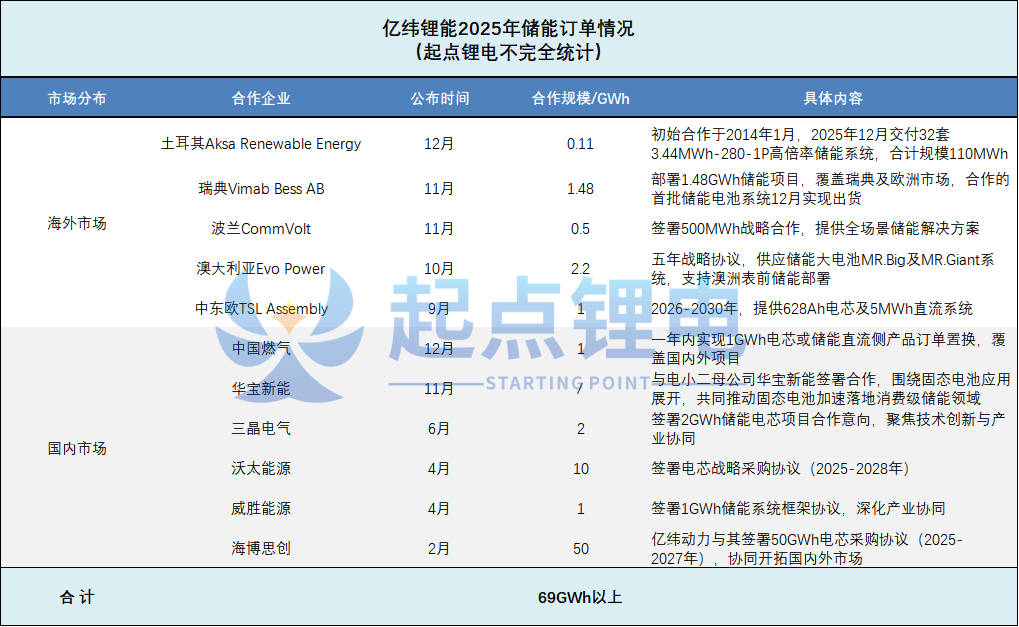Click the scale value '10' for 沃太能源
Image resolution: width=1019 pixels, height=627 pixels.
(580, 468)
